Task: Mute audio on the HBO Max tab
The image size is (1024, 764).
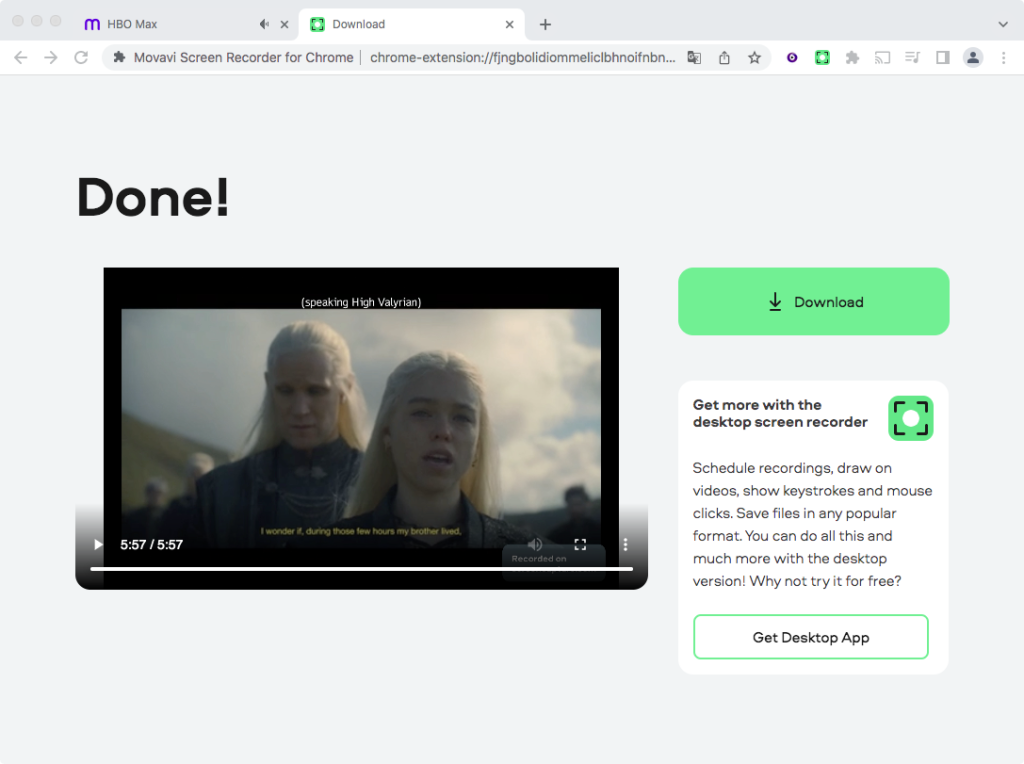Action: click(x=264, y=24)
